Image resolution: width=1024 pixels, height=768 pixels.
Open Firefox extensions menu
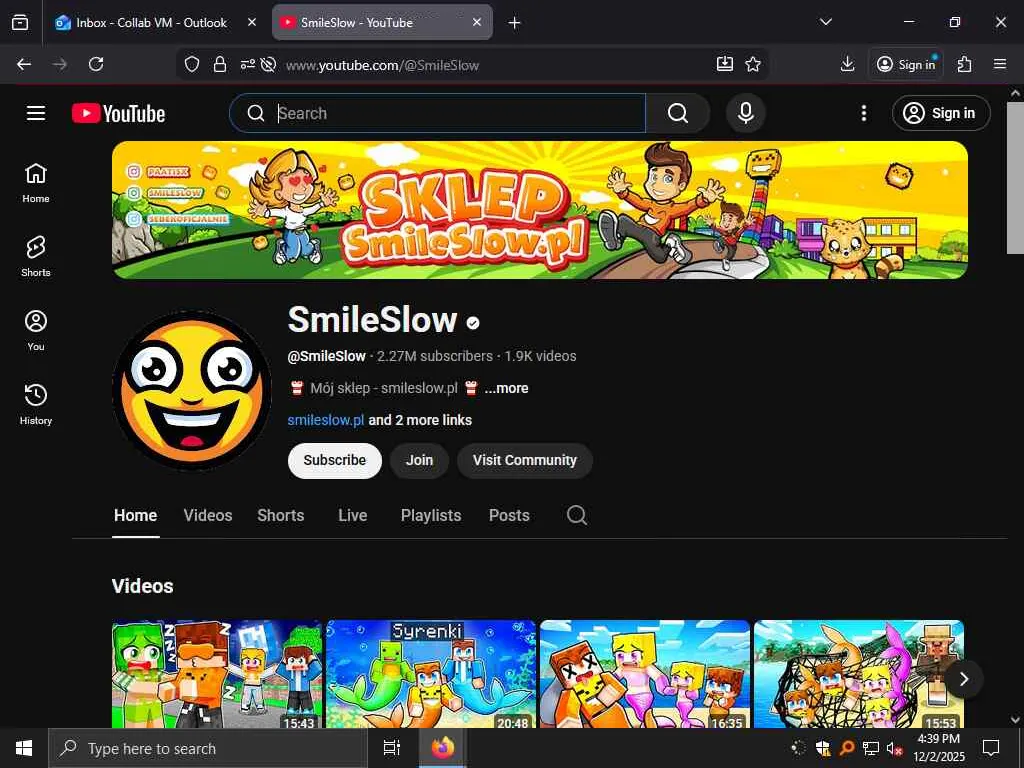(964, 64)
